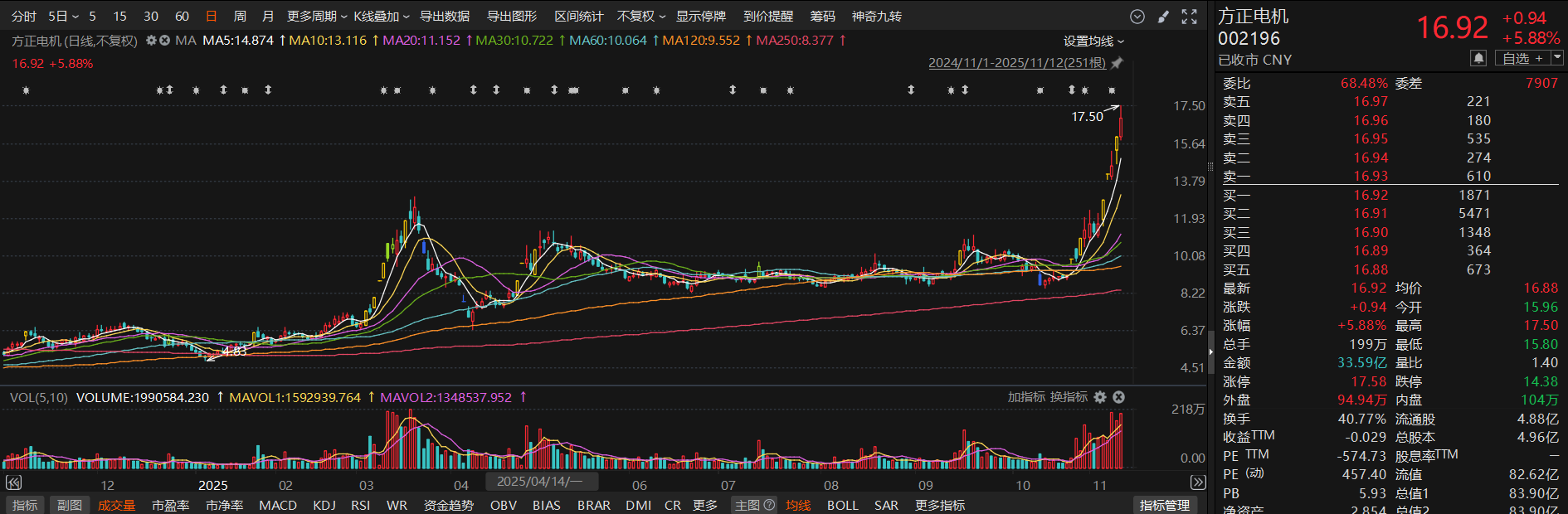
Task: Switch to 周 weekly chart period
Action: (x=240, y=17)
